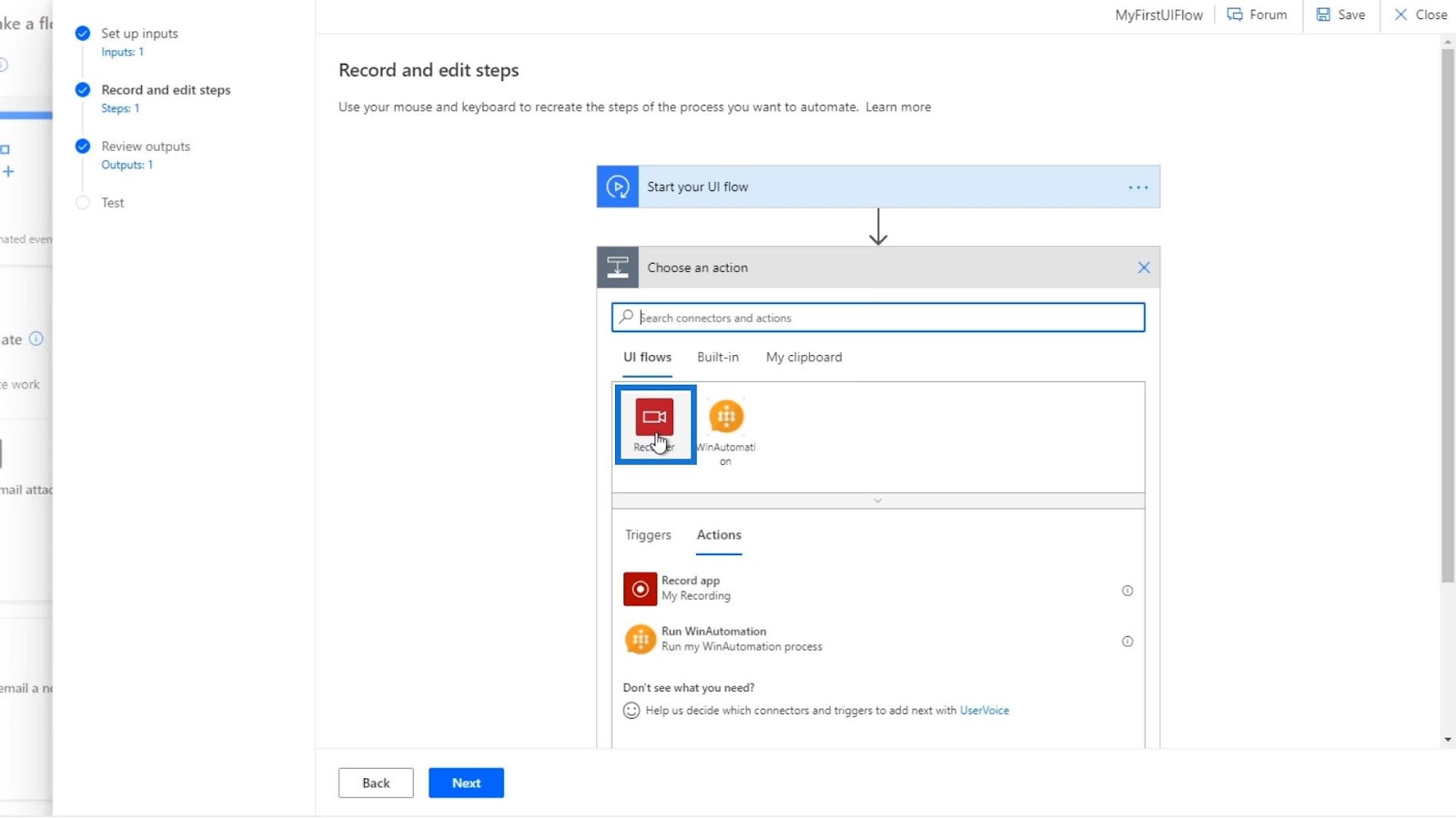Screen dimensions: 1456x819
Task: Select the Review outputs step
Action: (x=146, y=147)
